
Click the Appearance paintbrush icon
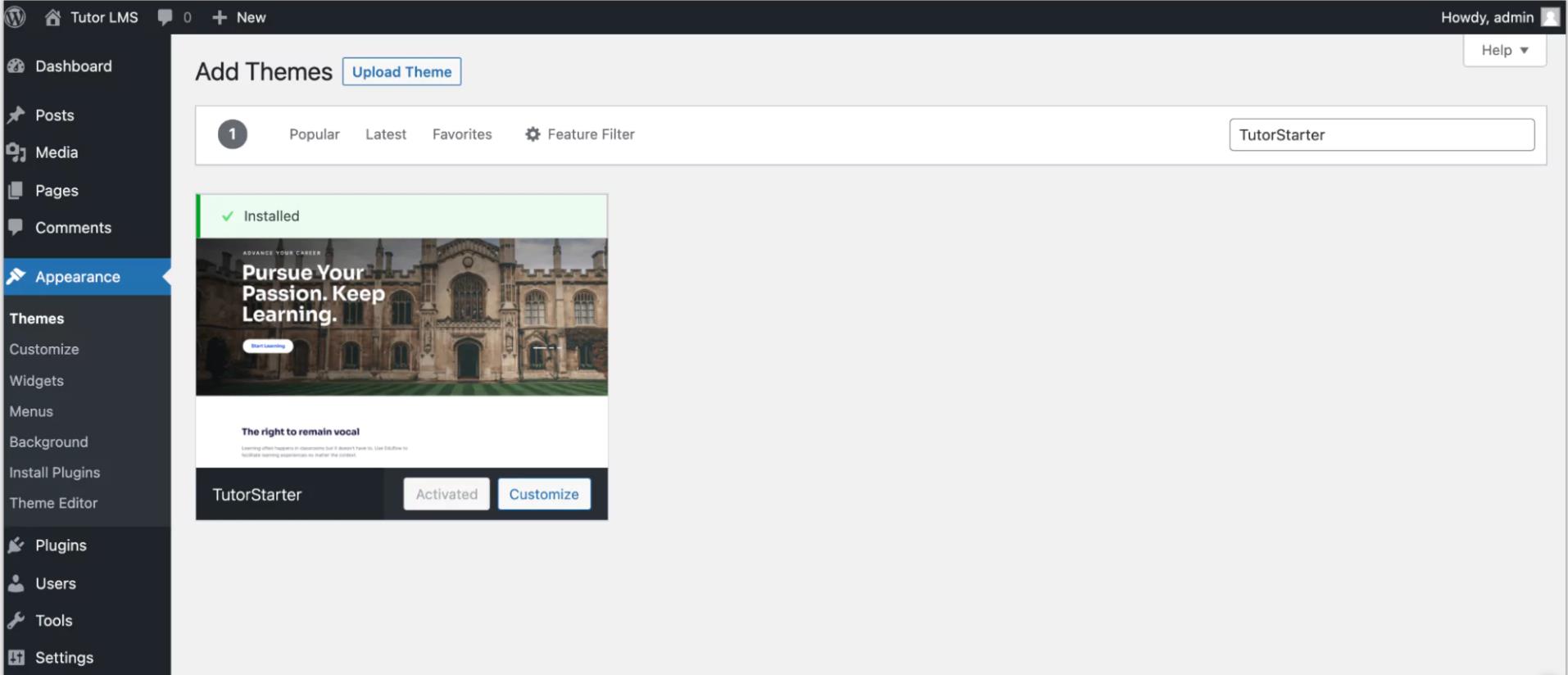coord(16,277)
